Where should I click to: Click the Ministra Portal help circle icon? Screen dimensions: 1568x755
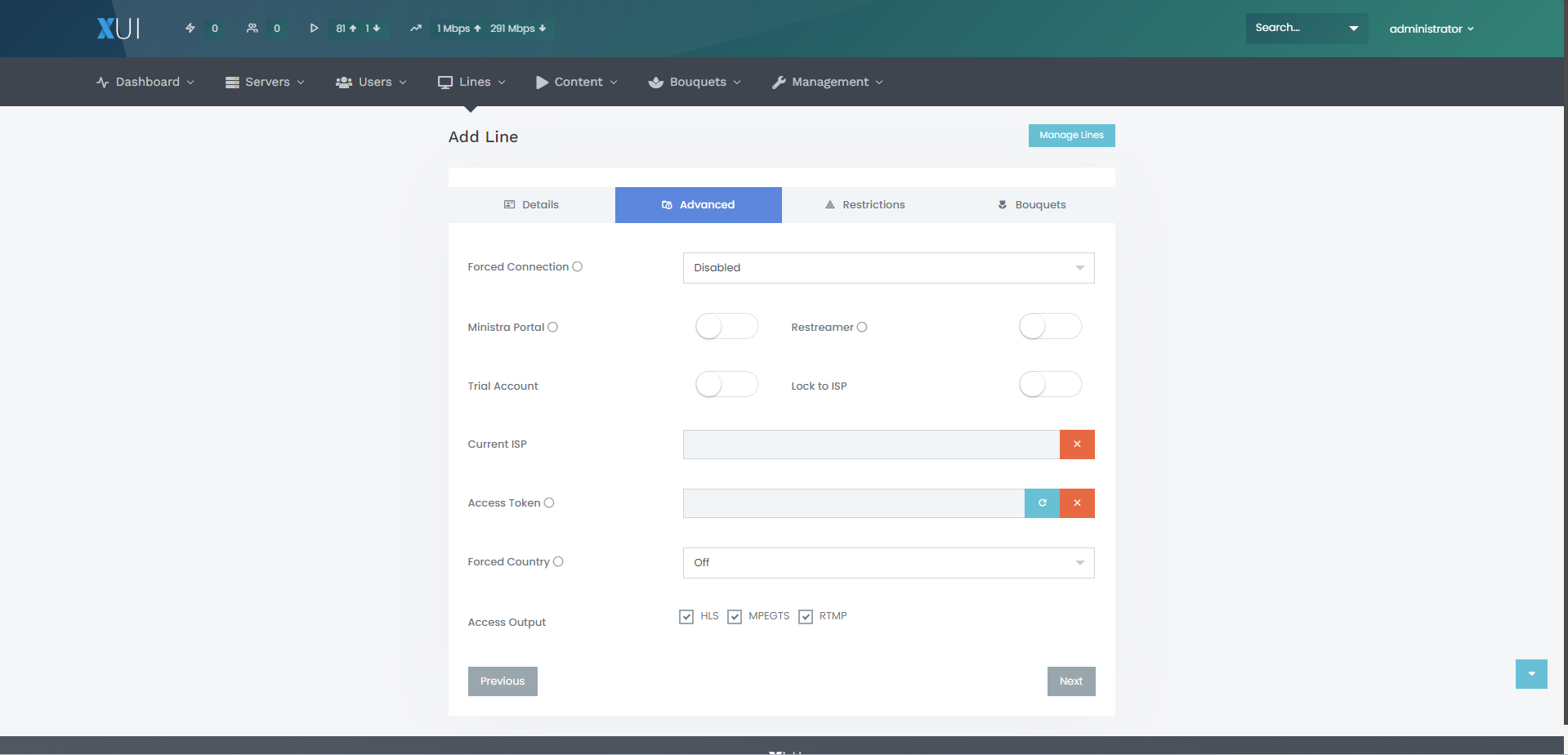[x=553, y=327]
